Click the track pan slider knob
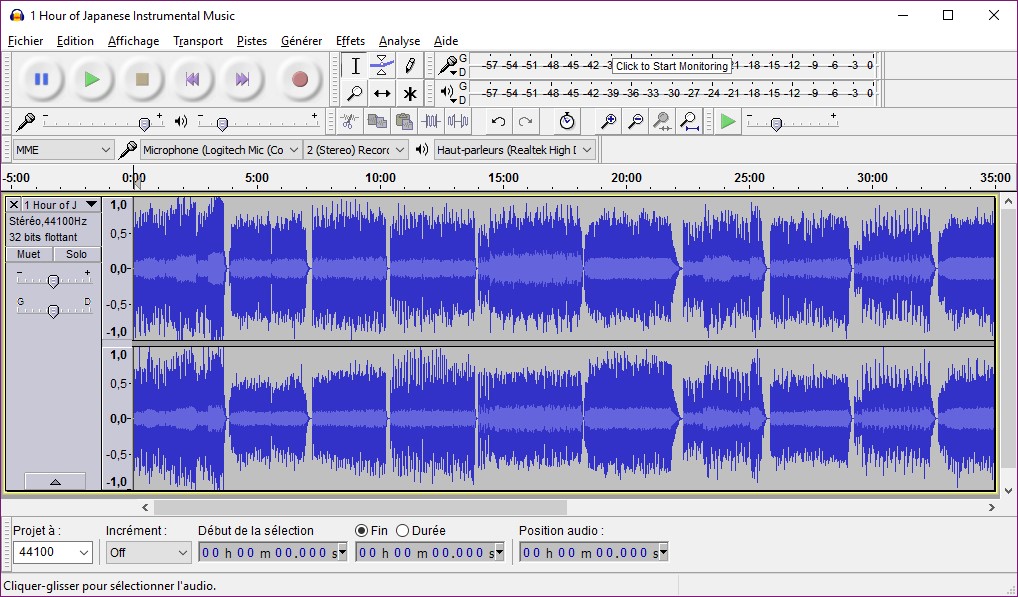This screenshot has width=1018, height=597. coord(53,310)
